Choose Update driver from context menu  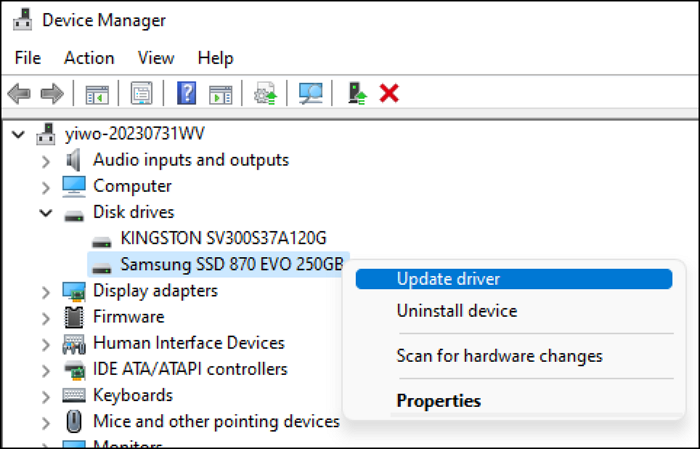point(448,279)
